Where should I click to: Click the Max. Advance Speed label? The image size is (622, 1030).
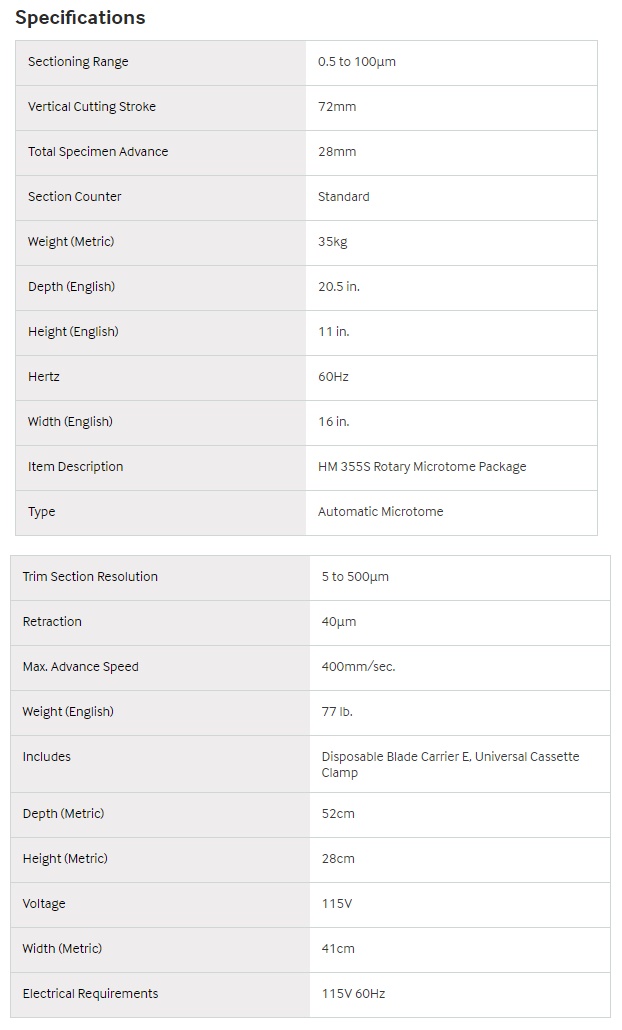pos(81,667)
